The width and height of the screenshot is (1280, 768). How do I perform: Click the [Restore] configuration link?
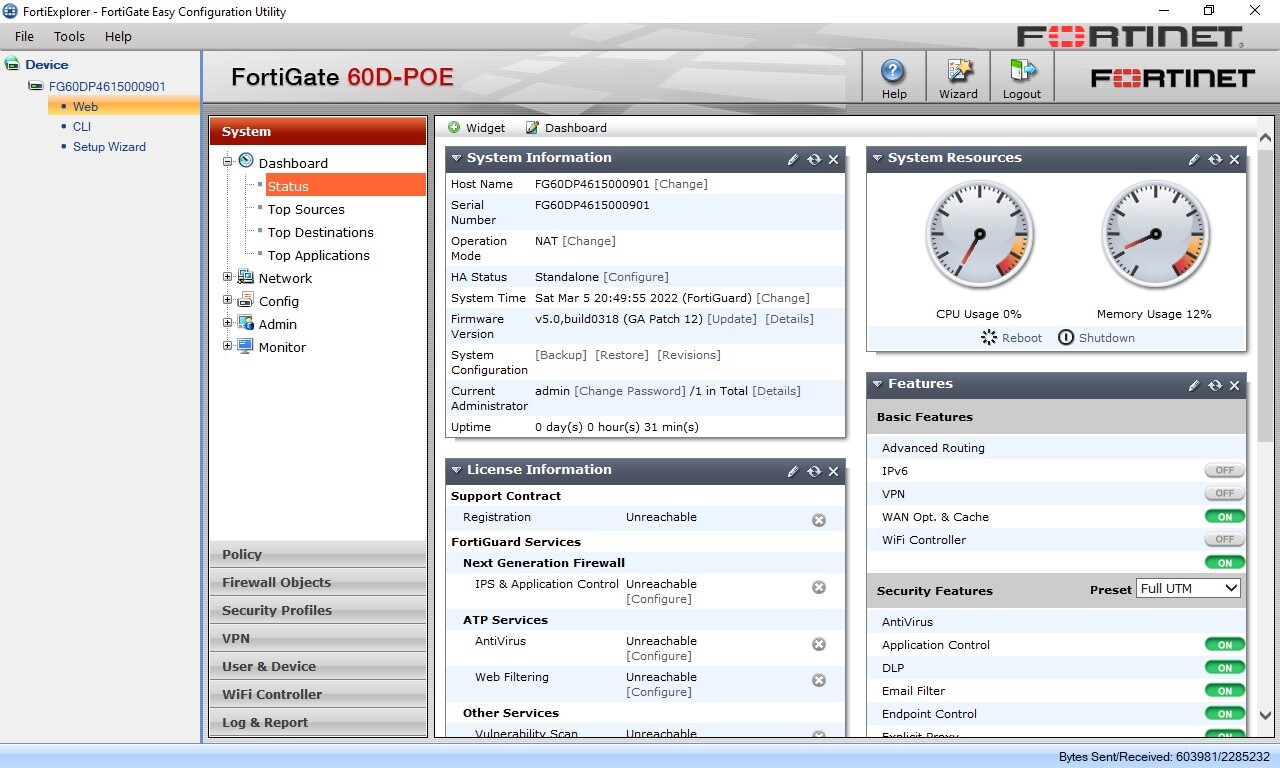(622, 355)
